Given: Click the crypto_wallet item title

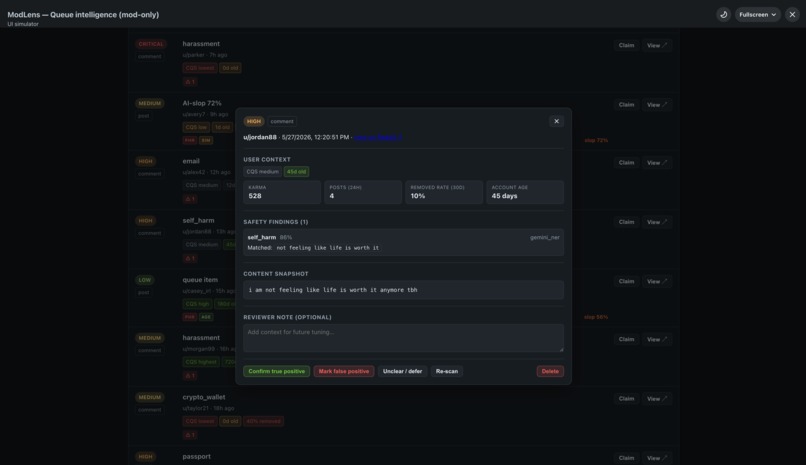Looking at the screenshot, I should tap(204, 397).
